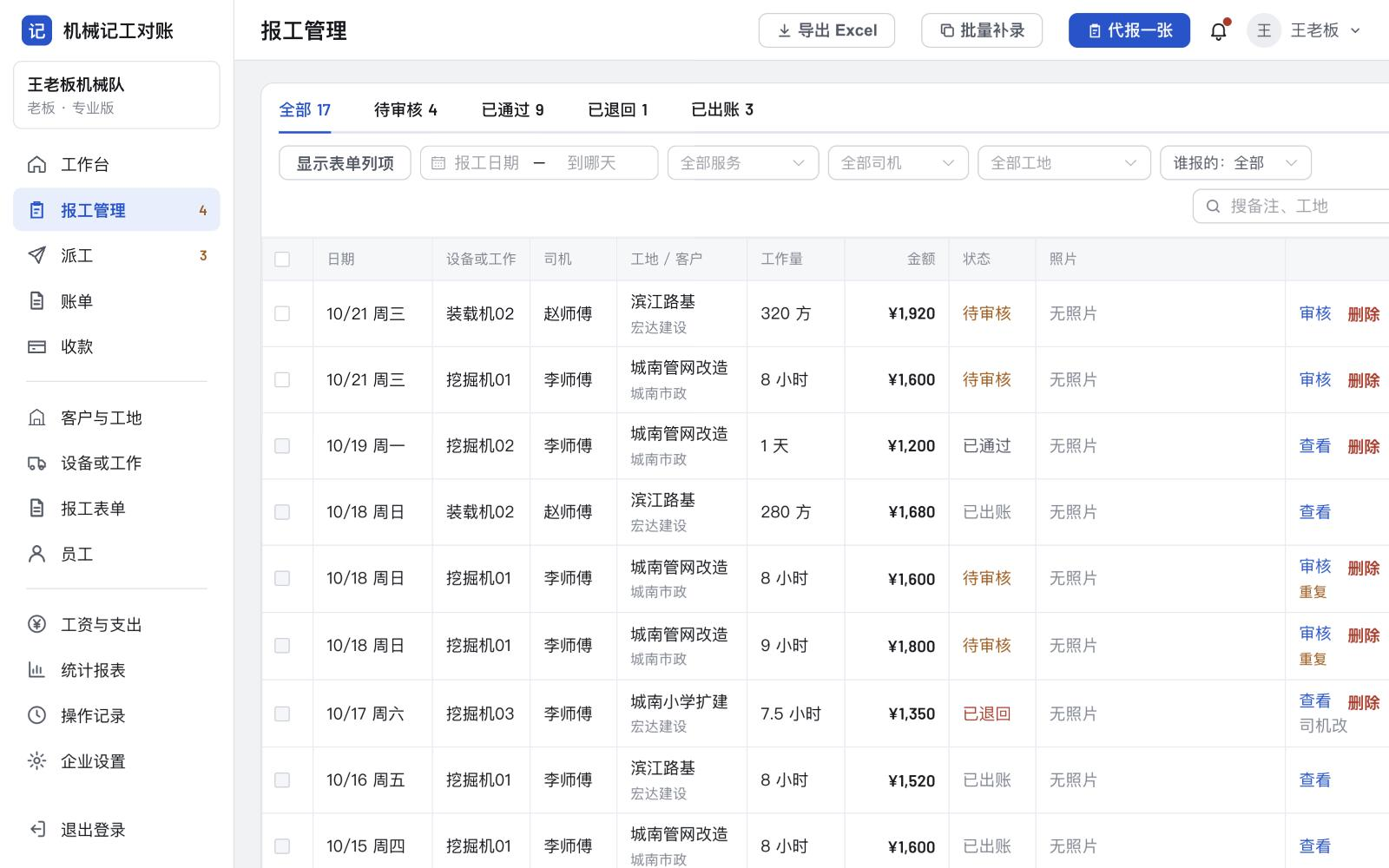Screen dimensions: 1389x868
Task: Click 查看 for 10/19 挖掘机02 row
Action: 1315,446
